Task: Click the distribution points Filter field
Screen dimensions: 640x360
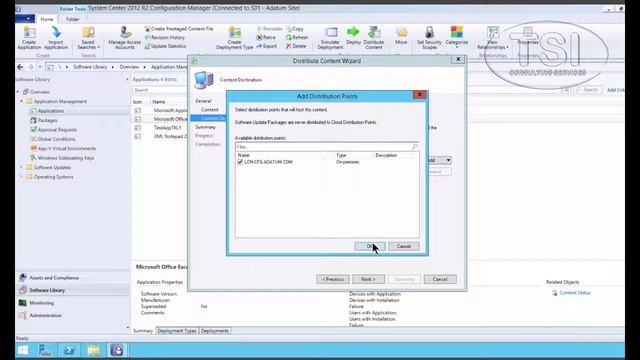Action: coord(327,147)
